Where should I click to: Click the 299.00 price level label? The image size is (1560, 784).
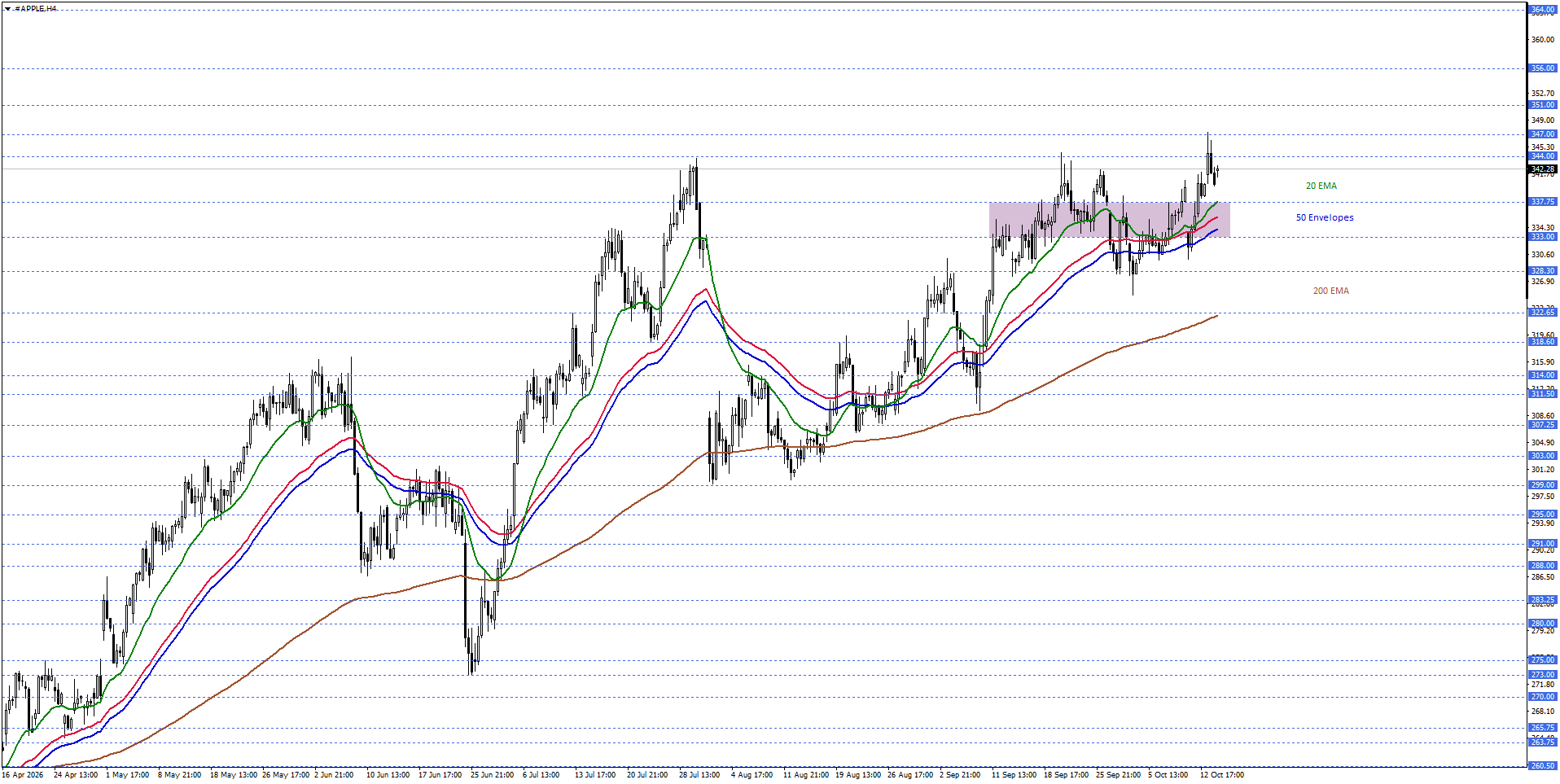[1543, 485]
